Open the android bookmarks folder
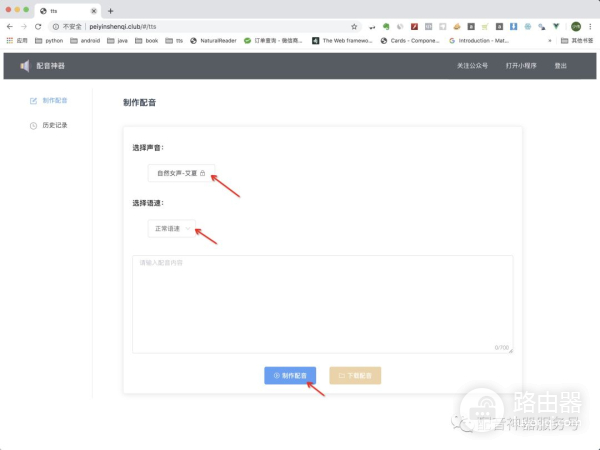Screen dimensions: 600x450 [x=85, y=41]
